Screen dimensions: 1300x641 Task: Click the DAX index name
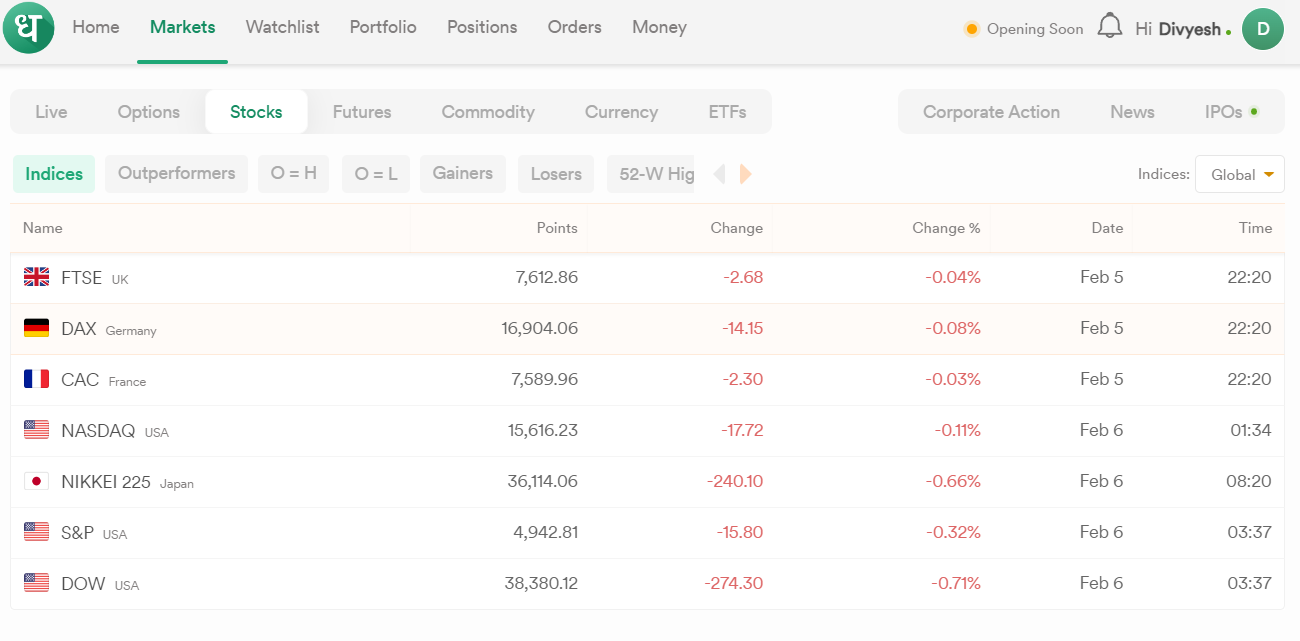pos(79,329)
